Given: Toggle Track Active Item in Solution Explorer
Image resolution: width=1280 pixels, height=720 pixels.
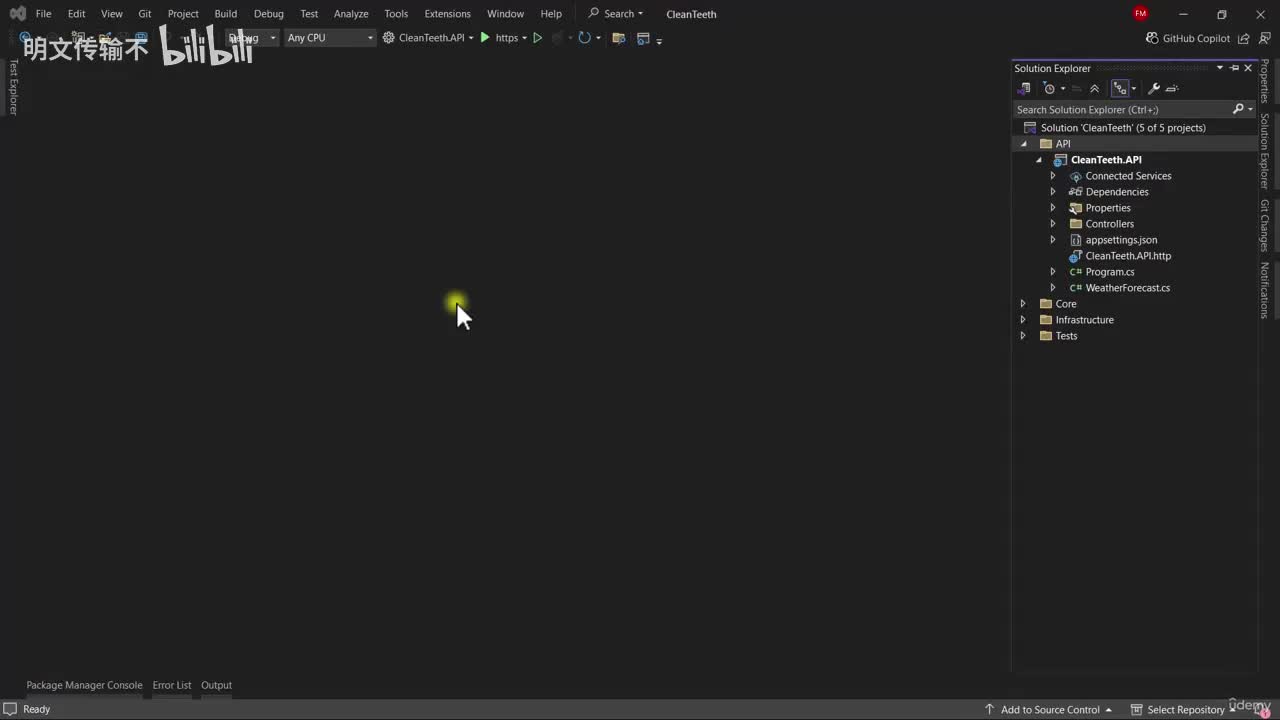Looking at the screenshot, I should tap(1120, 89).
